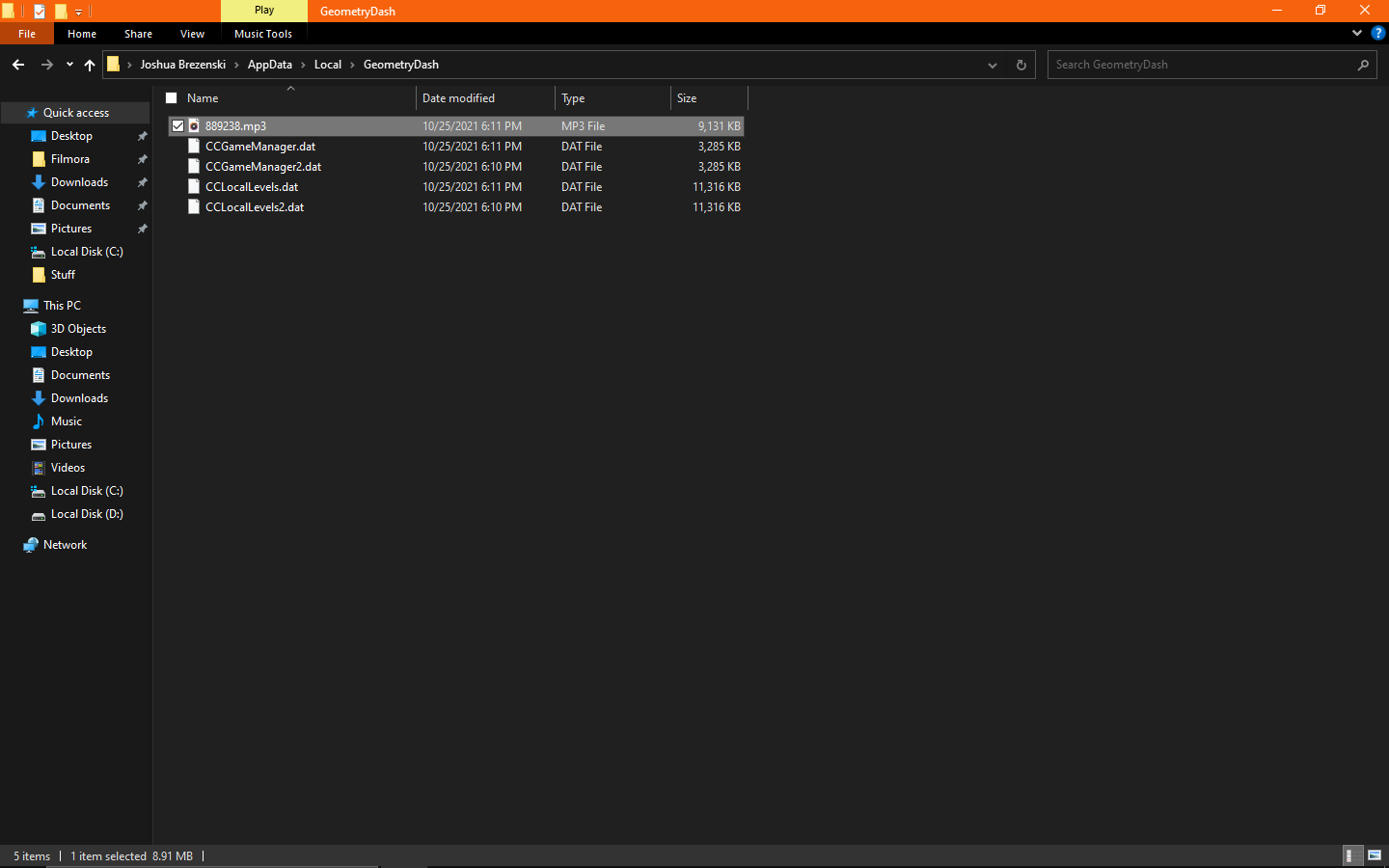
Task: Navigate to AppData in the breadcrumb
Action: (270, 65)
